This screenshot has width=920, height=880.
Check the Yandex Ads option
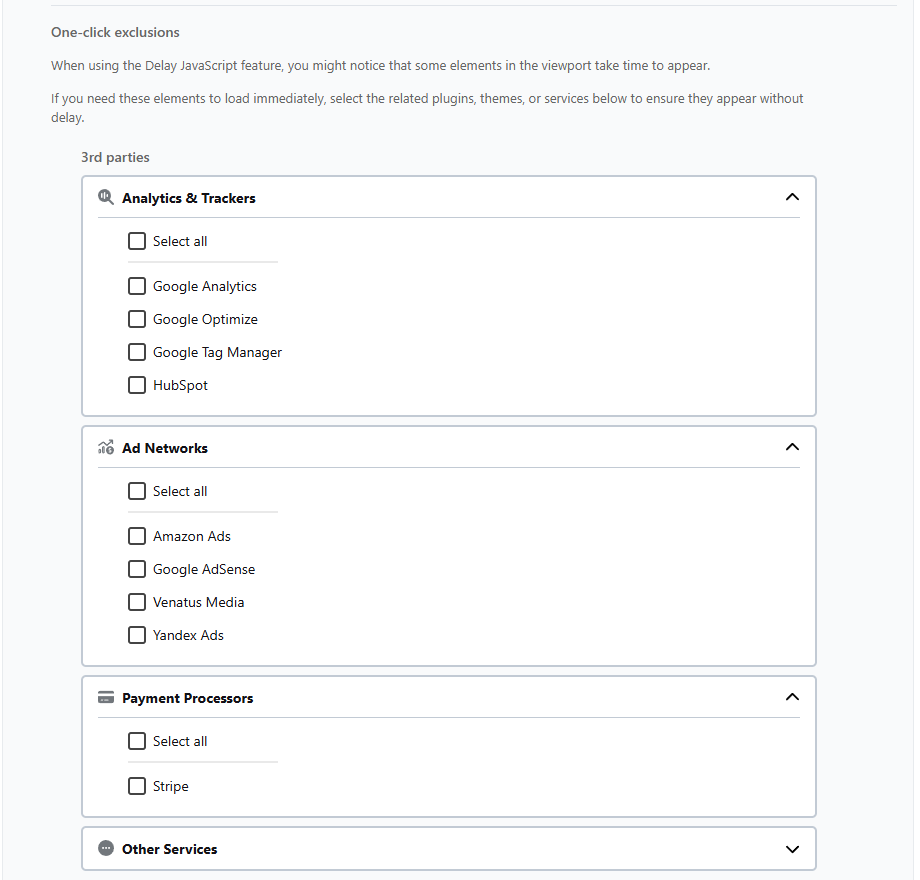click(x=137, y=635)
